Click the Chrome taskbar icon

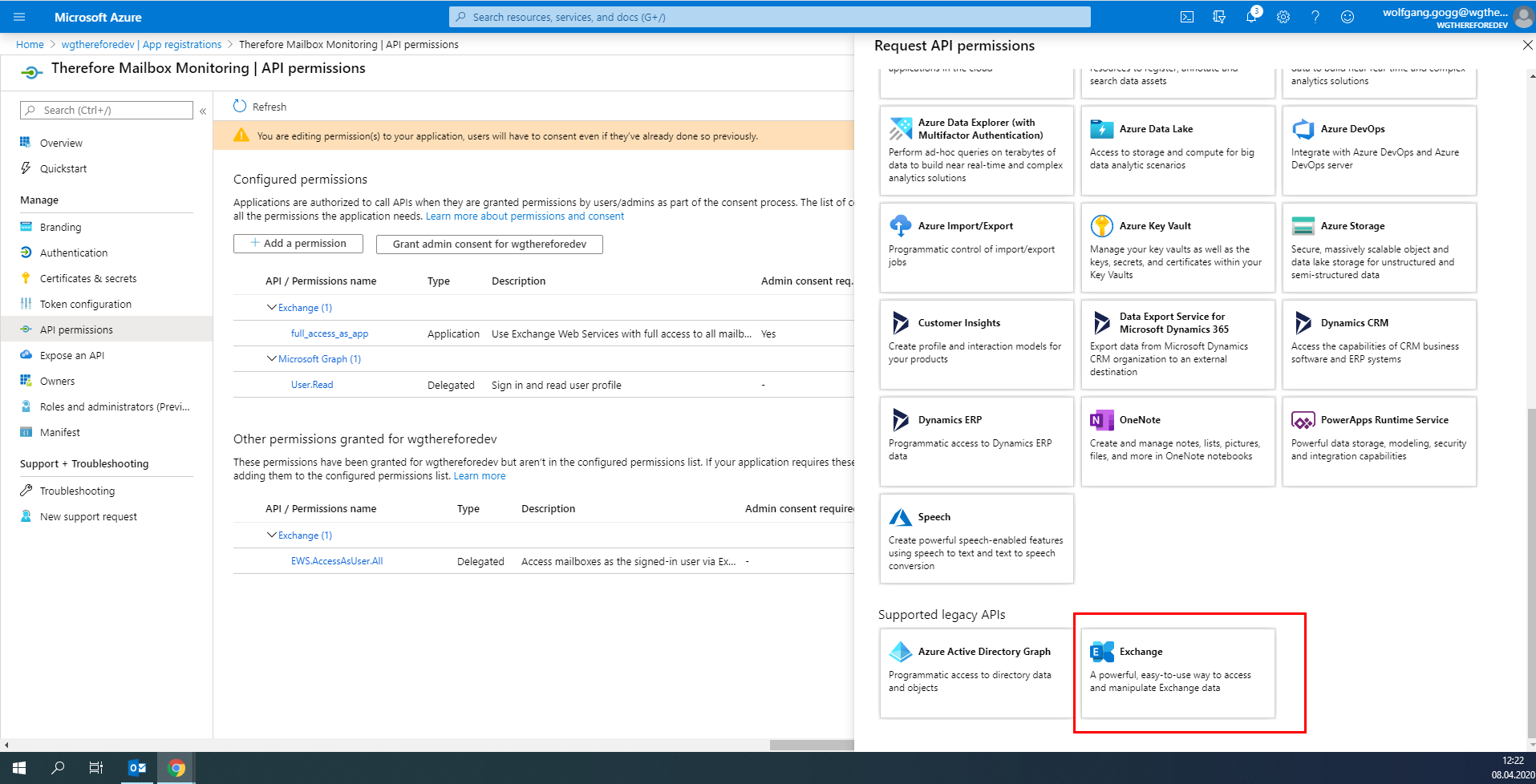coord(176,768)
